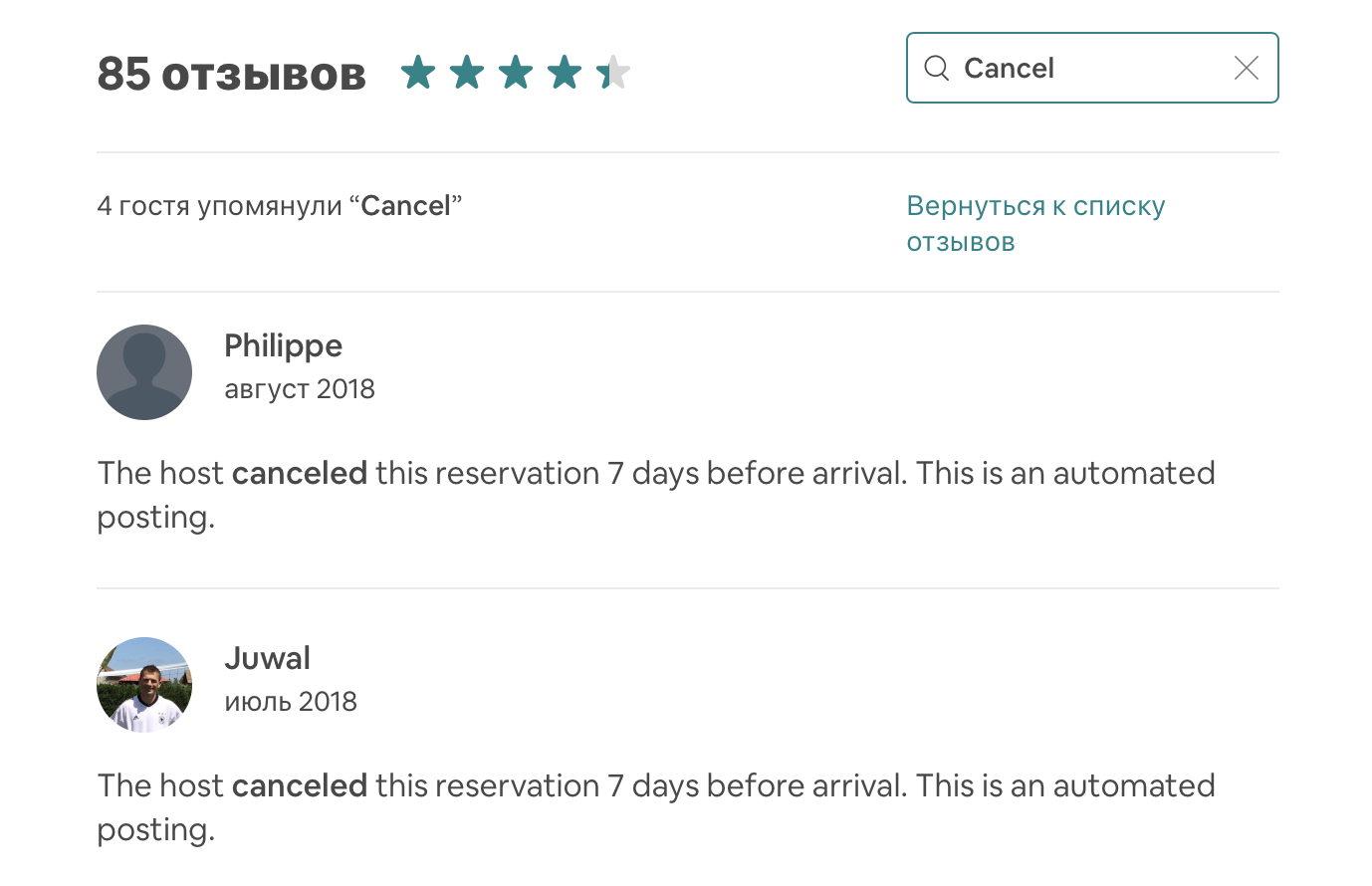Screen dimensions: 1372x886
Task: Click reviewer name Philippe
Action: pyautogui.click(x=283, y=345)
